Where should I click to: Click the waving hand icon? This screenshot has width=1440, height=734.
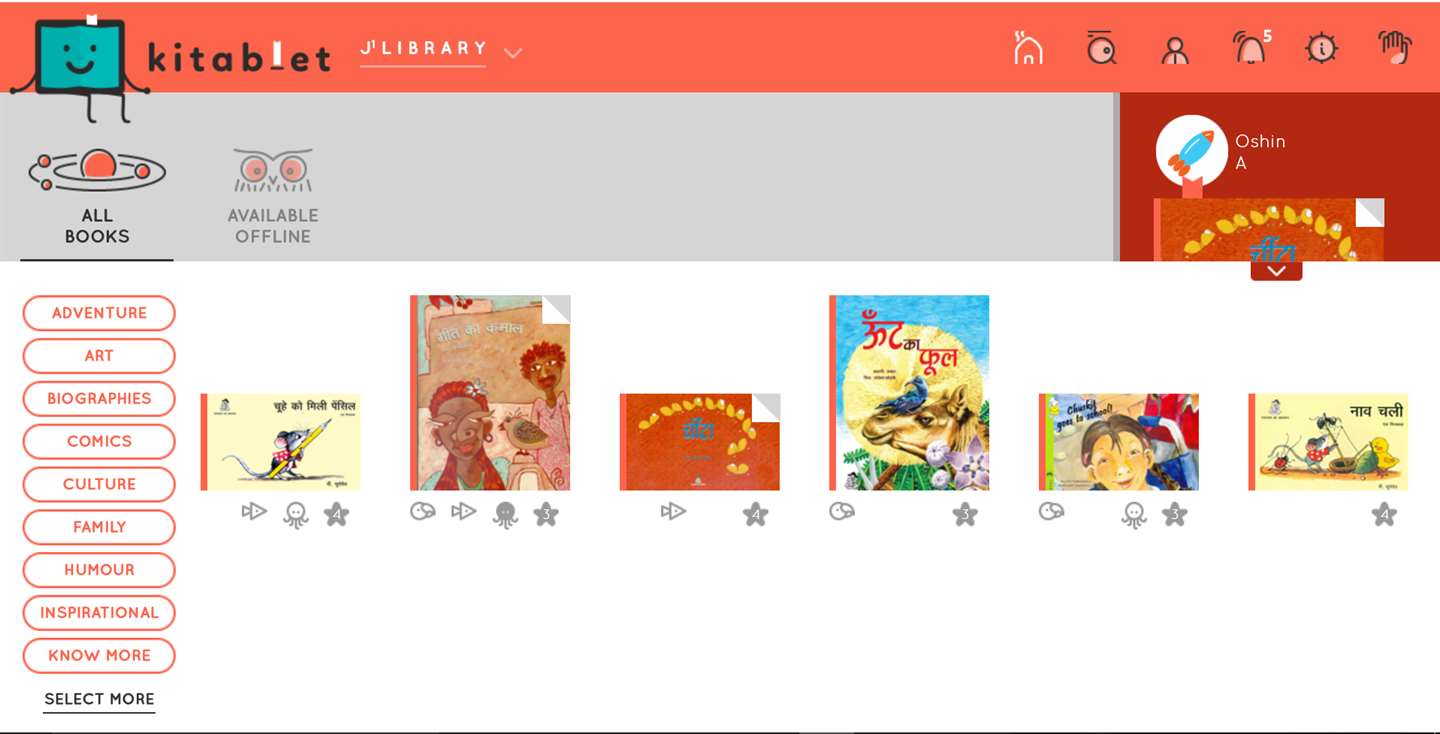(1395, 48)
